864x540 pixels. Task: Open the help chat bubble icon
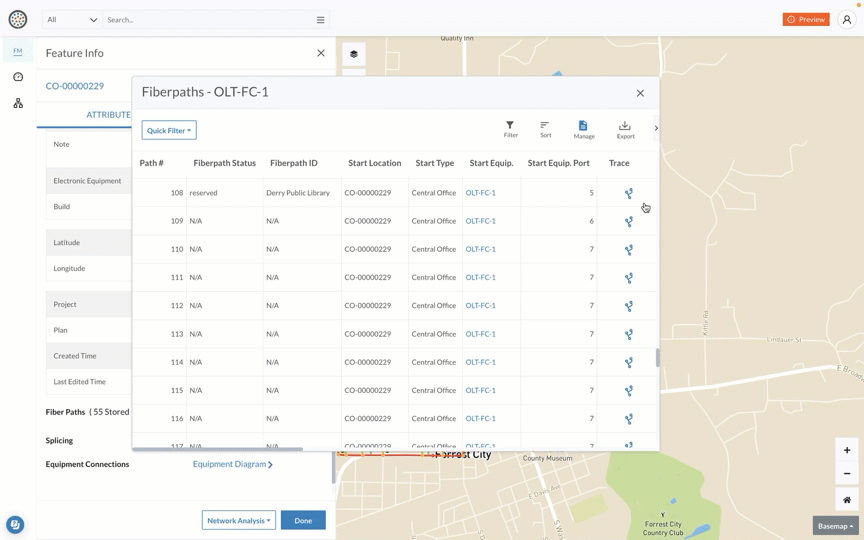click(15, 524)
